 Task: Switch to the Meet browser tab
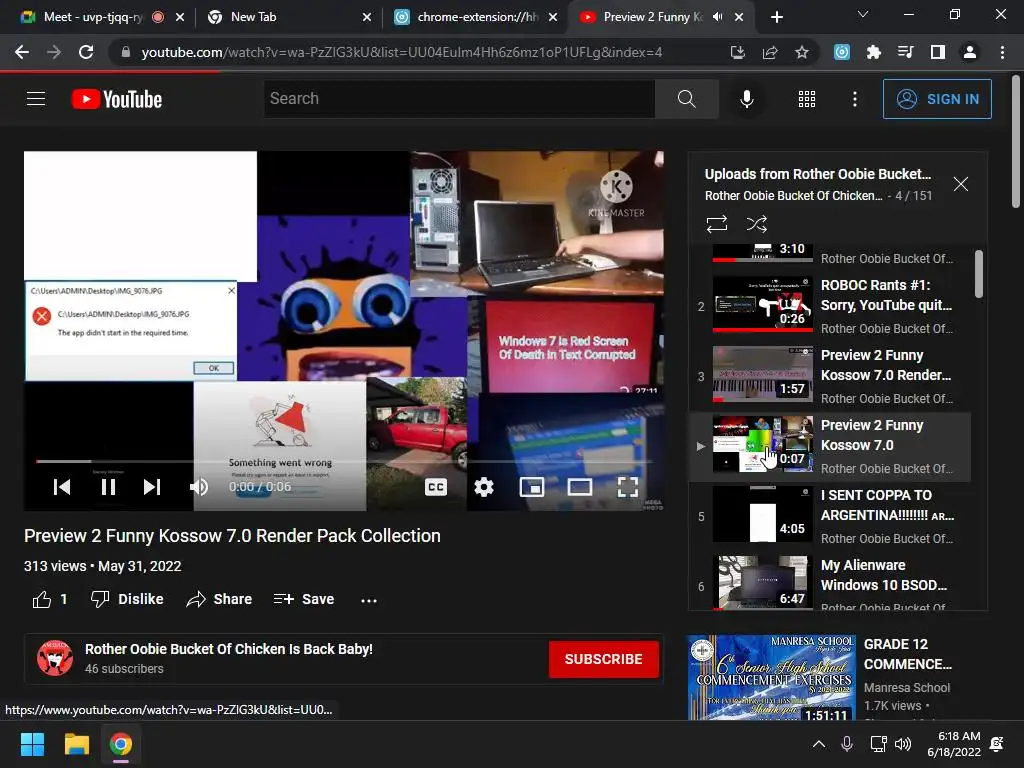point(92,17)
